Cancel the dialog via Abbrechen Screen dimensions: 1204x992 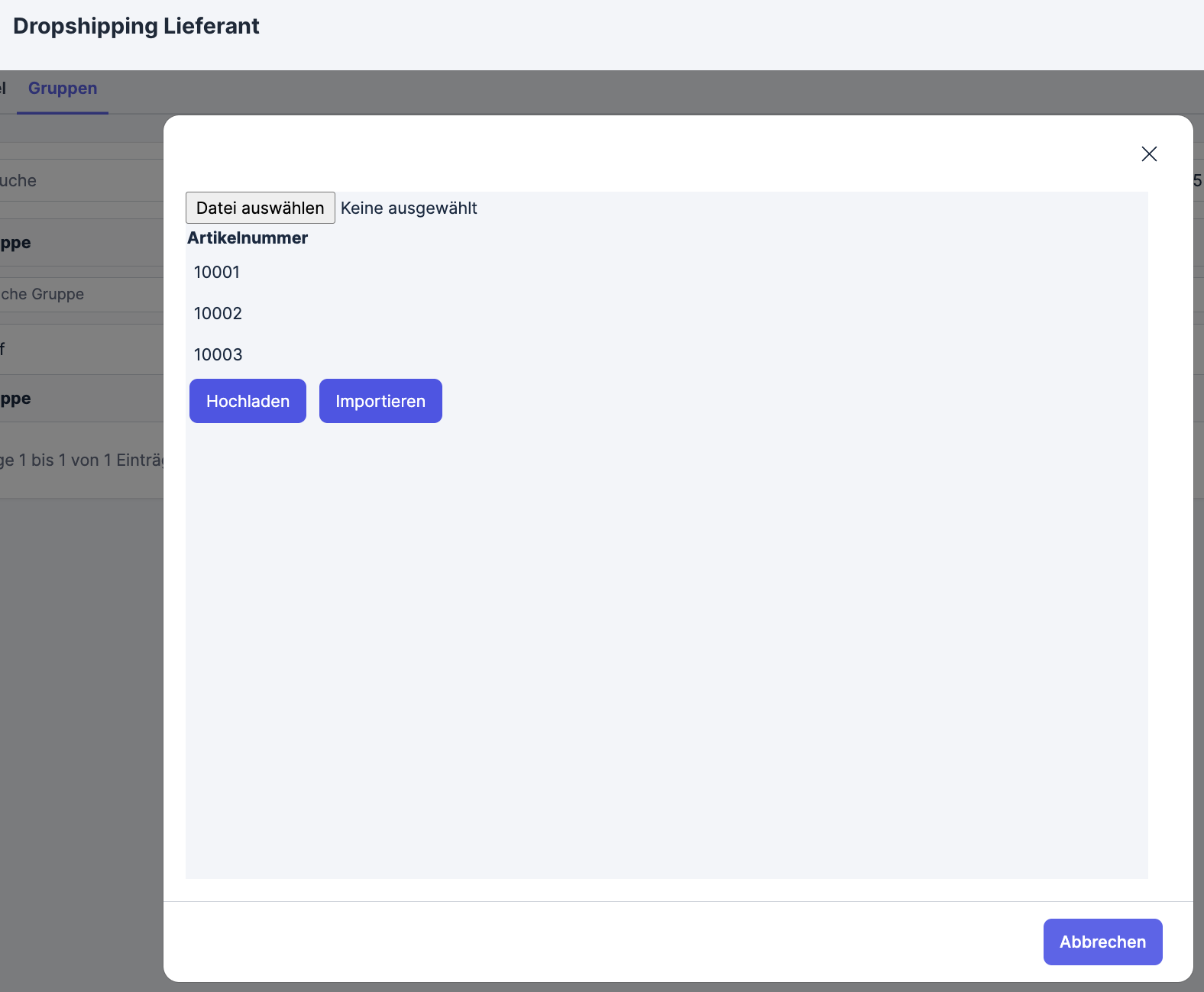[x=1102, y=942]
